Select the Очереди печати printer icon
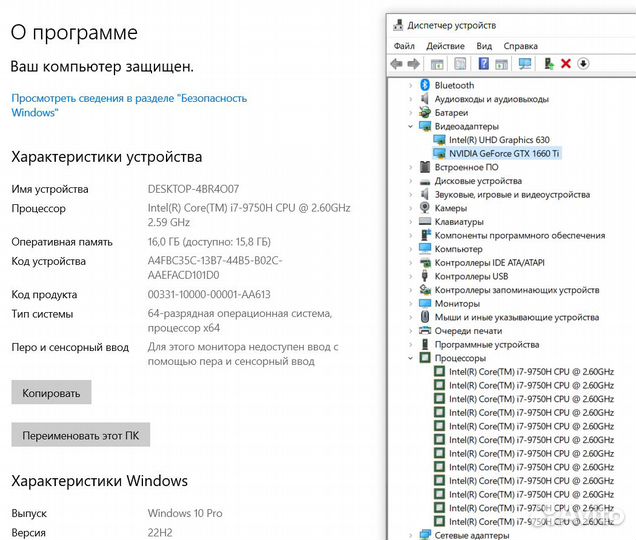The width and height of the screenshot is (636, 540). click(x=425, y=330)
